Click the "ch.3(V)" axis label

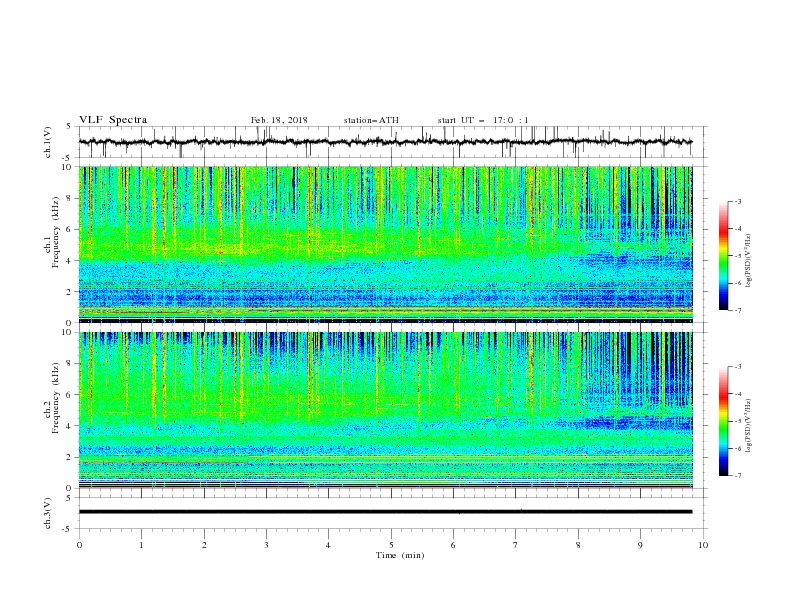click(x=48, y=513)
